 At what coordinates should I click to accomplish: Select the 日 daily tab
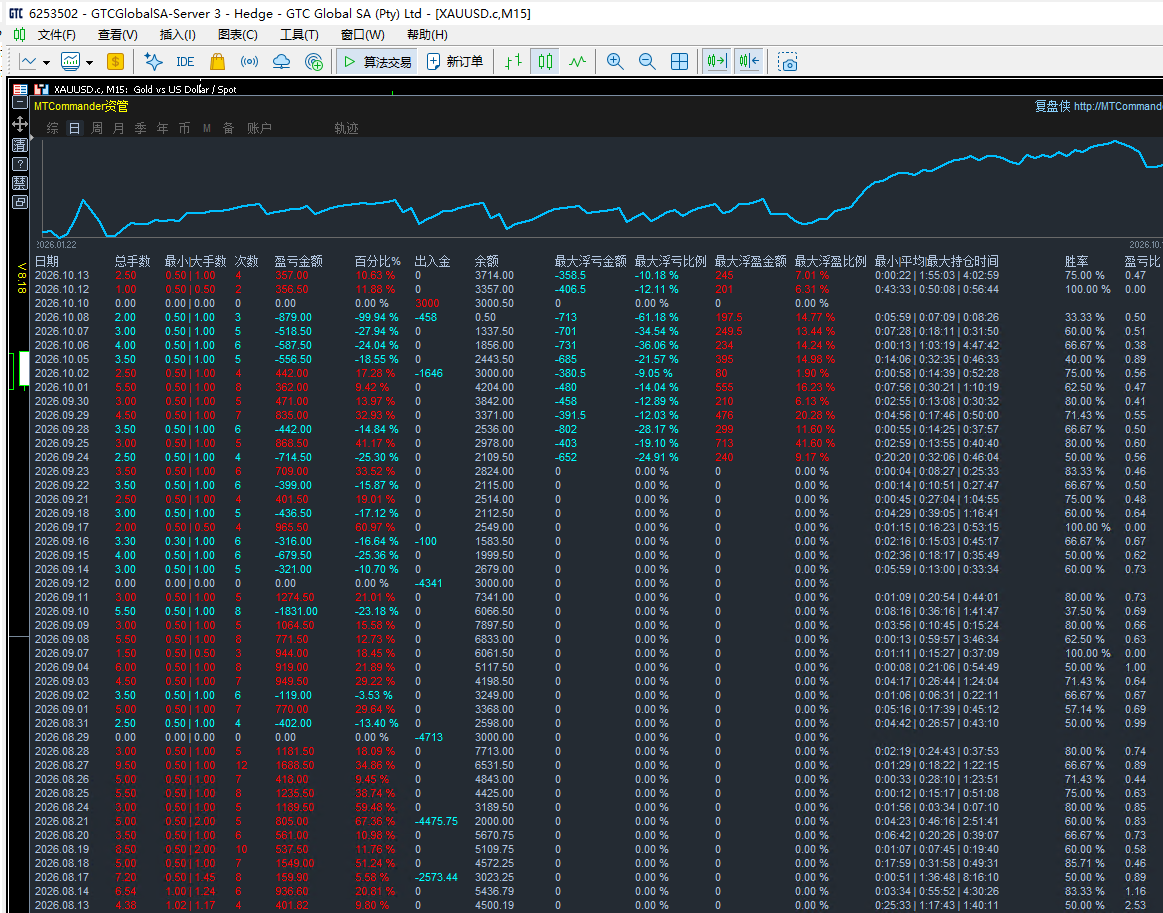click(x=74, y=128)
